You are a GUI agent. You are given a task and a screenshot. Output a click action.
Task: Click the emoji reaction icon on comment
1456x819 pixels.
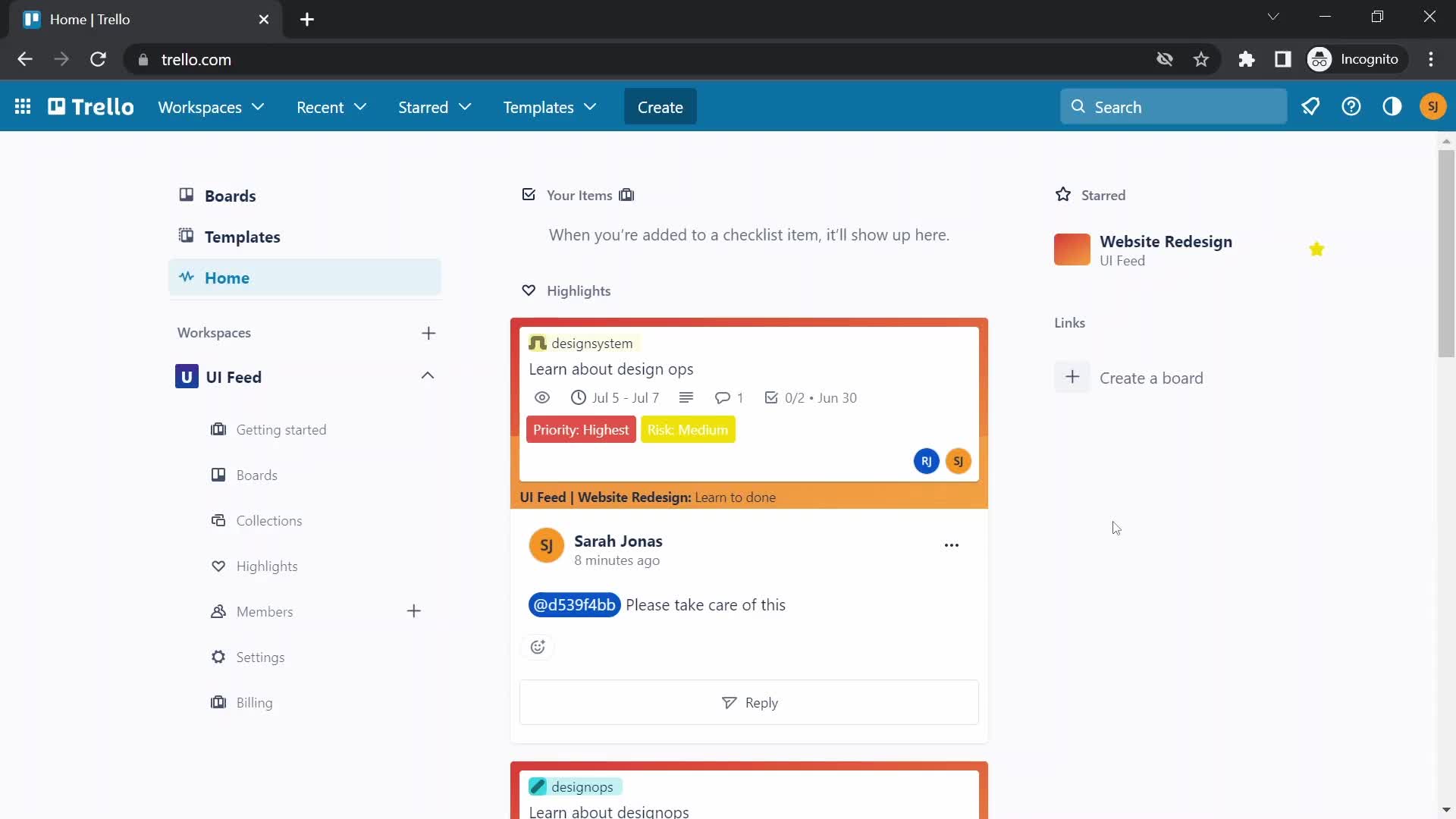click(x=538, y=647)
